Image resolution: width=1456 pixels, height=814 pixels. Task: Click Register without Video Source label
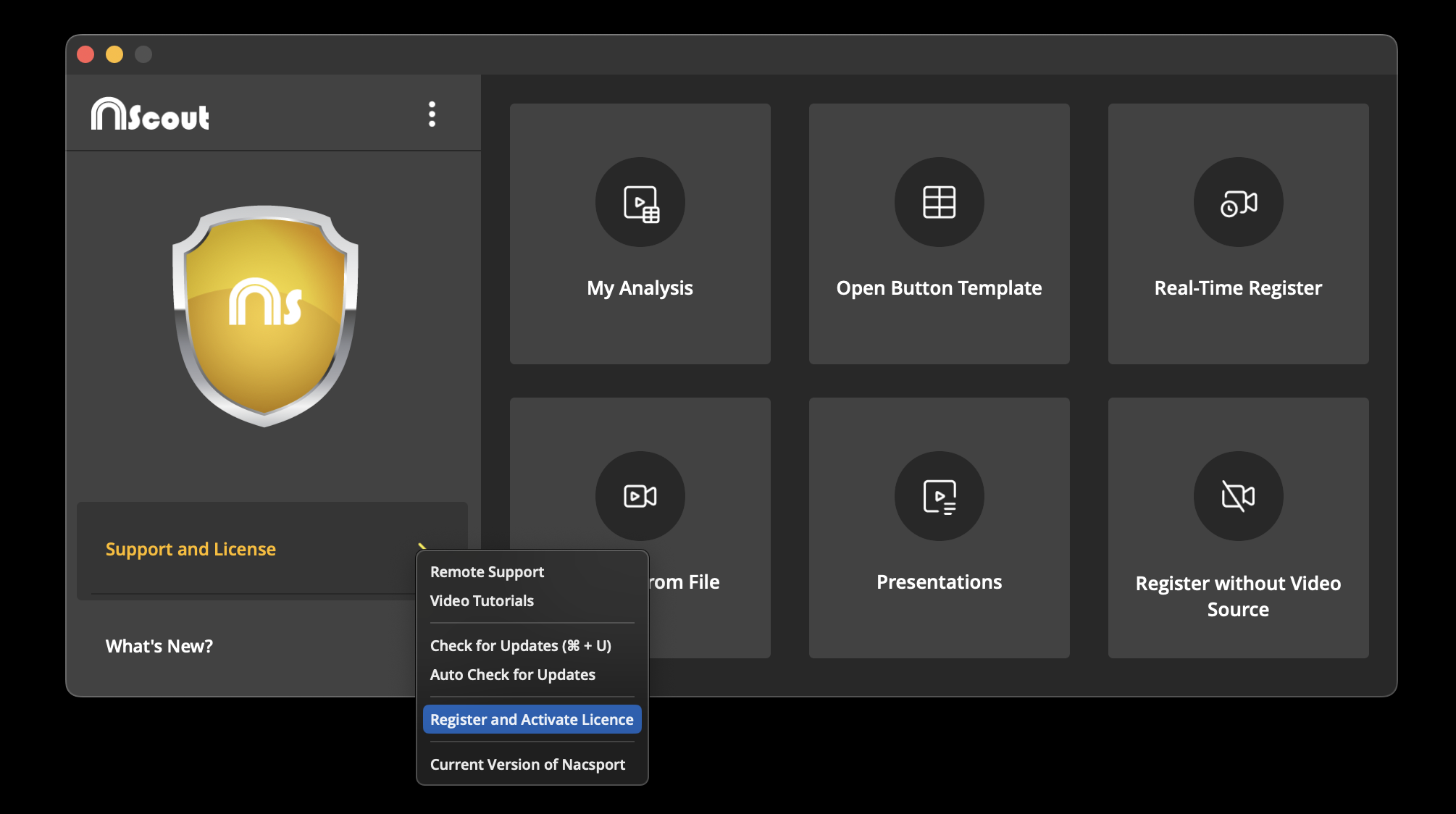click(1239, 596)
